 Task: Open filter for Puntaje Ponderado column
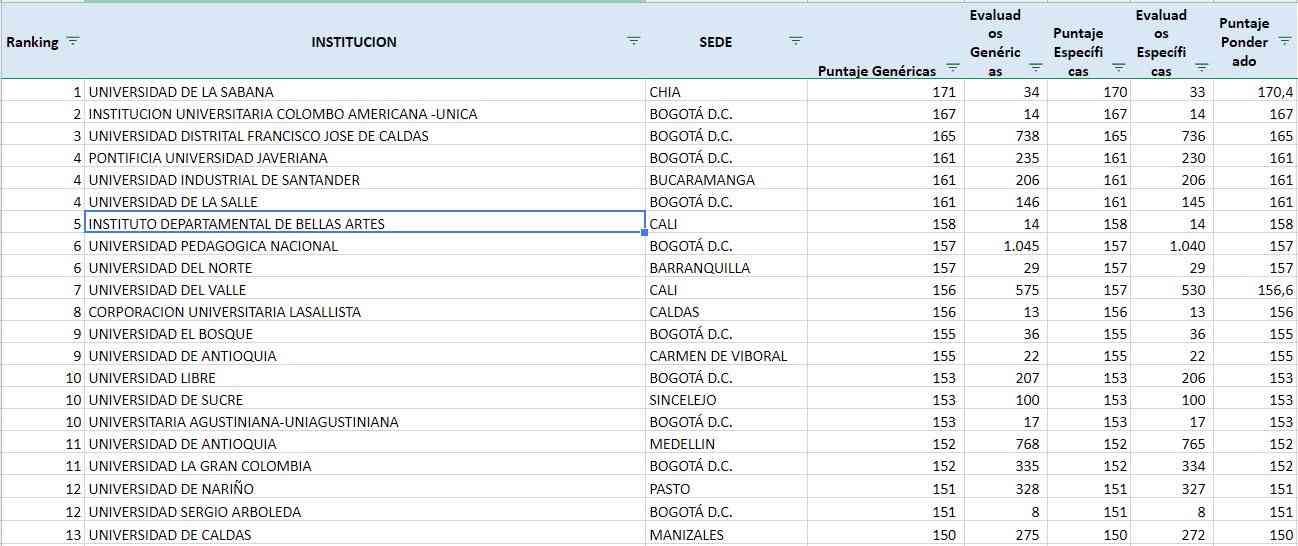(1285, 41)
